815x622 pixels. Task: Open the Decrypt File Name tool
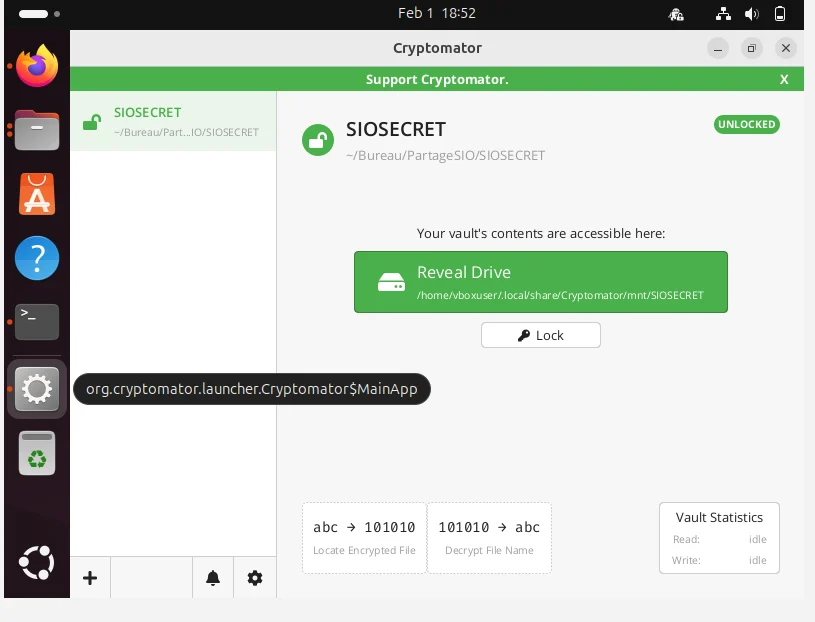(489, 538)
